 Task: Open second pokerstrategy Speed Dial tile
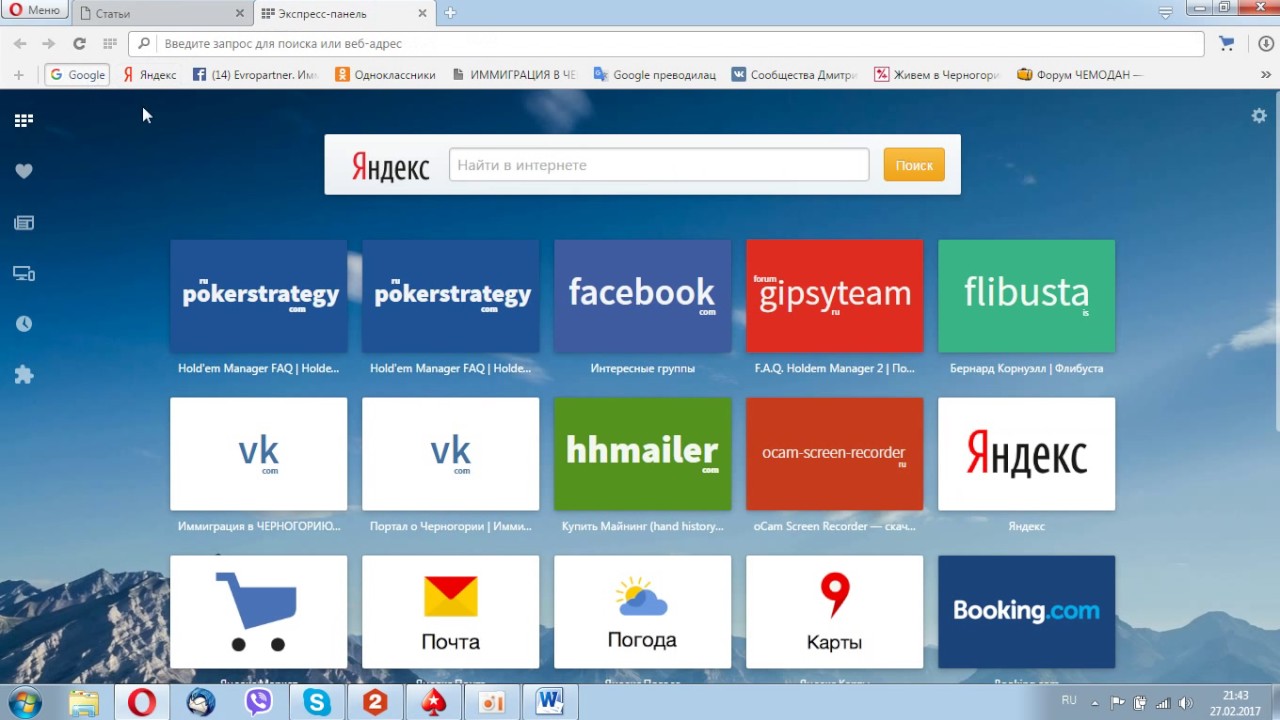pos(451,296)
